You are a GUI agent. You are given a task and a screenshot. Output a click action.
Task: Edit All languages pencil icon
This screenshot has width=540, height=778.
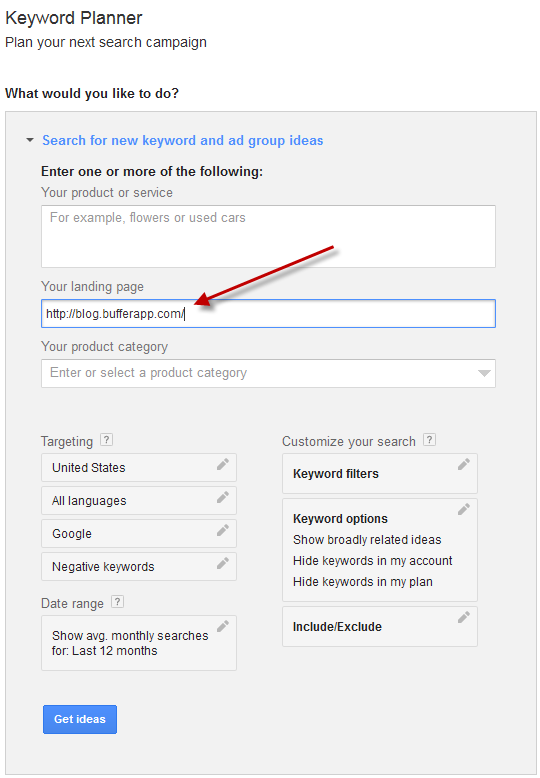[x=223, y=497]
